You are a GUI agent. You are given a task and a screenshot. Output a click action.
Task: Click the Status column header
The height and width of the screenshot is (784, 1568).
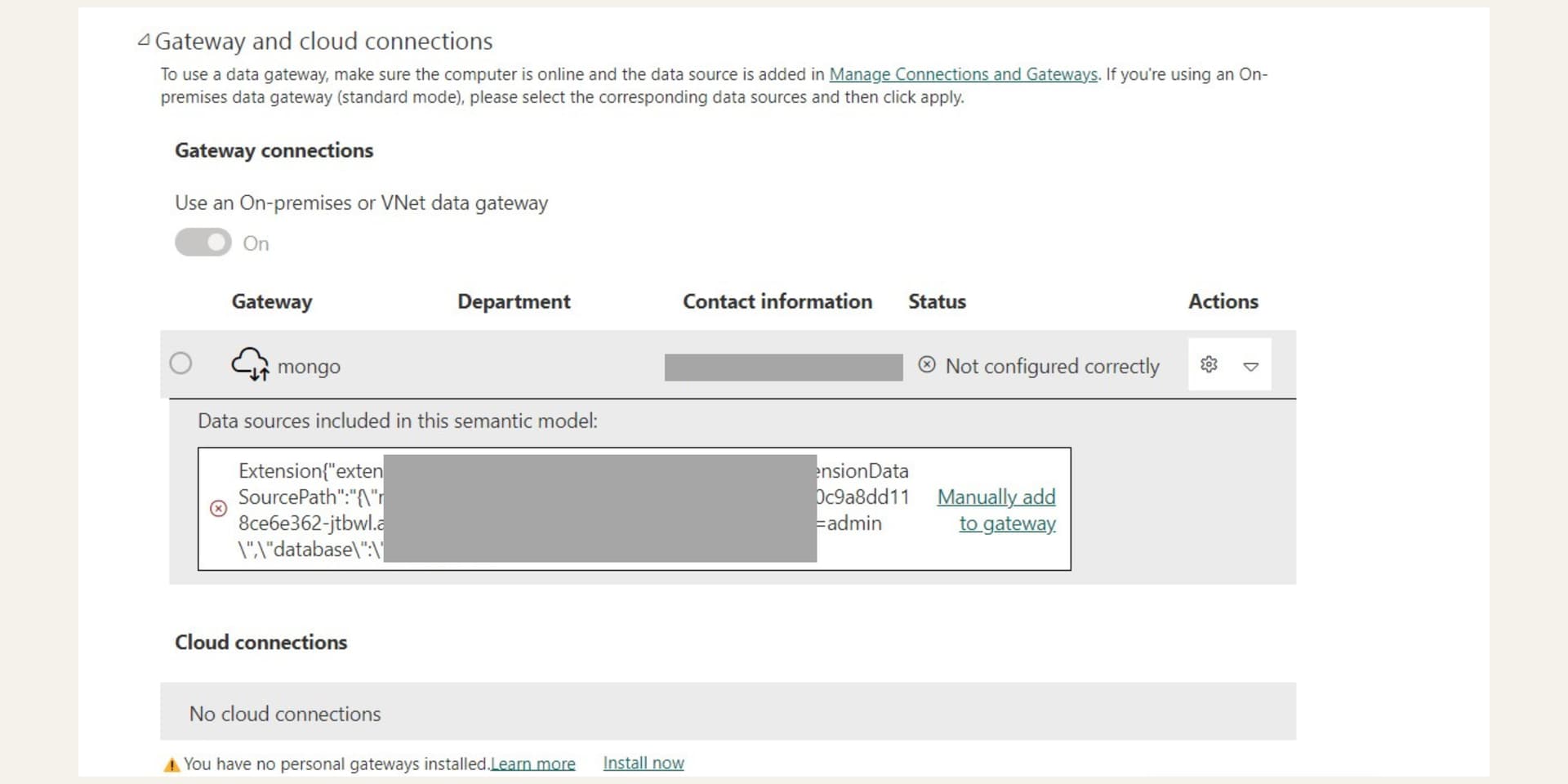(937, 301)
